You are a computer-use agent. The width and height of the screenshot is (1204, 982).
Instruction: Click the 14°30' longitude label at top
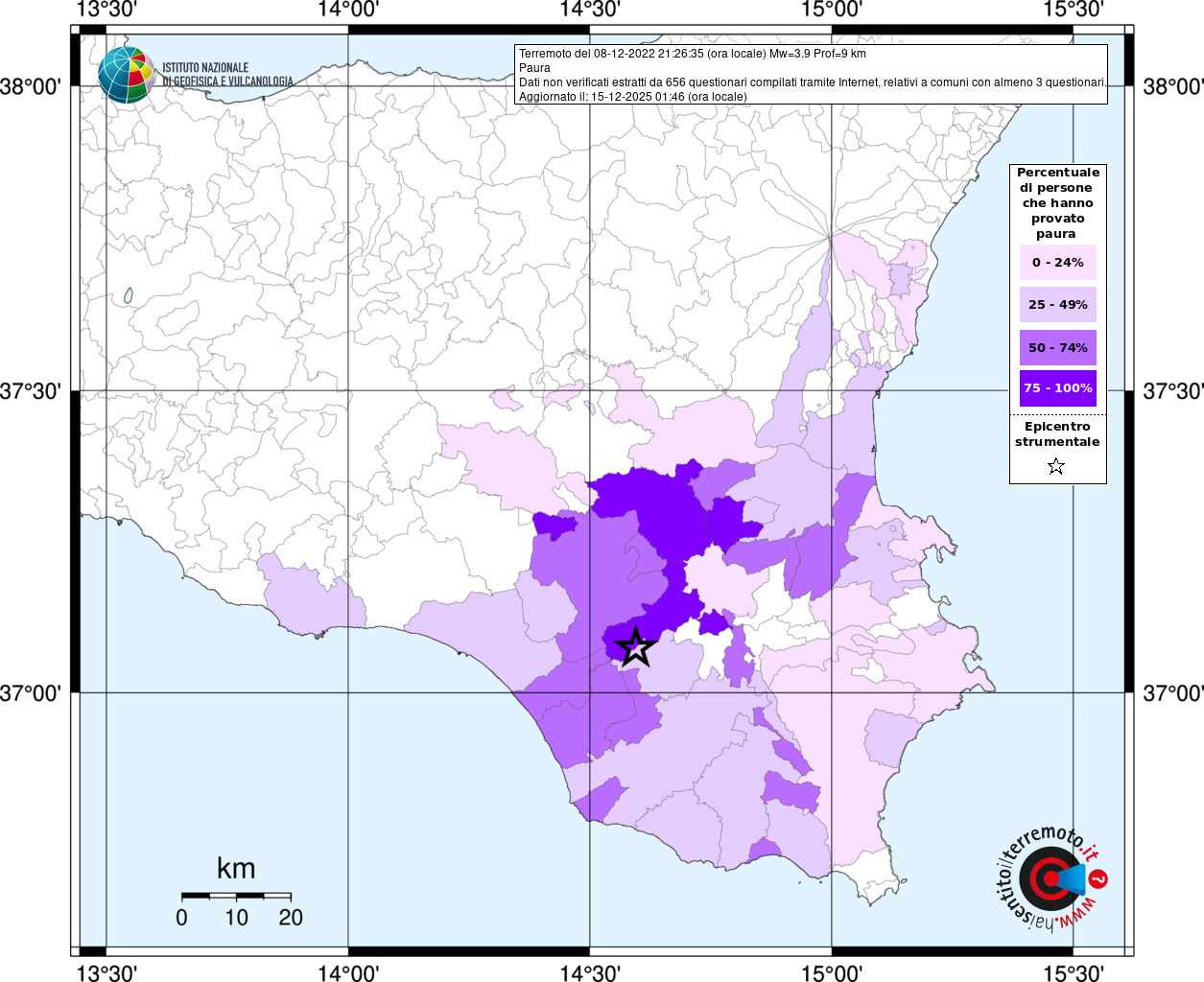click(589, 10)
